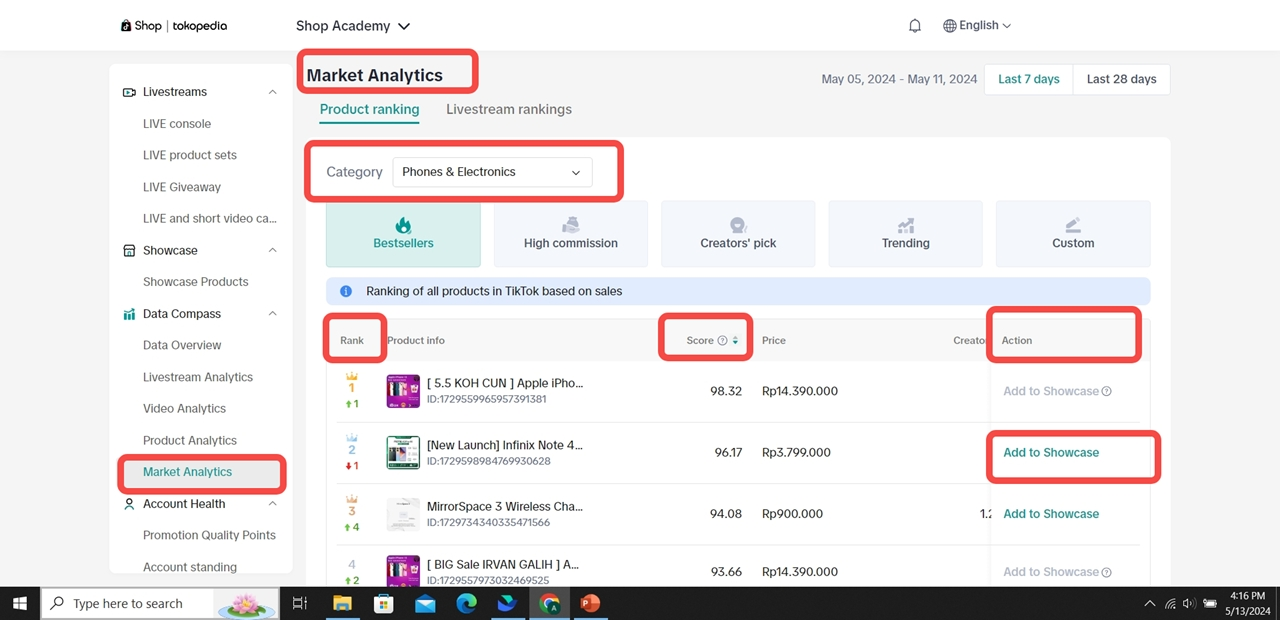Collapse the Livestreams sidebar section
Image resolution: width=1280 pixels, height=620 pixels.
pyautogui.click(x=272, y=92)
